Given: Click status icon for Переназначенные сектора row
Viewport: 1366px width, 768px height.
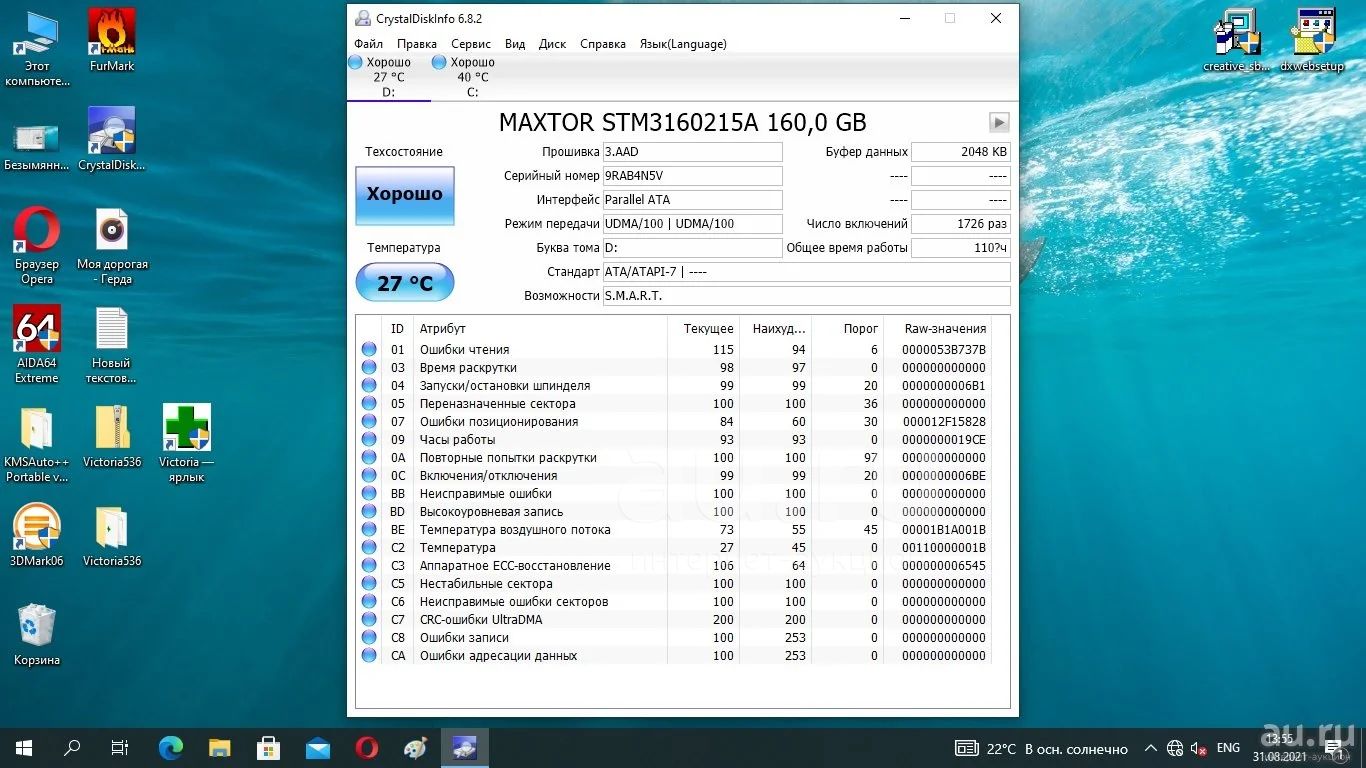Looking at the screenshot, I should click(x=369, y=404).
